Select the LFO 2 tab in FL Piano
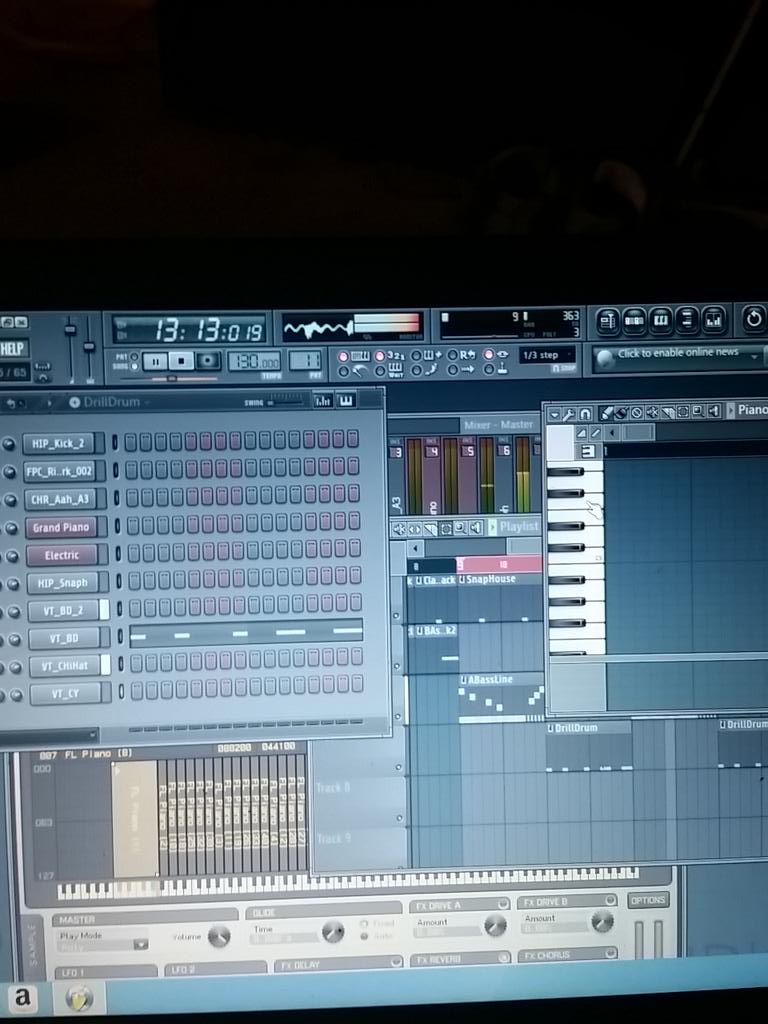 216,970
